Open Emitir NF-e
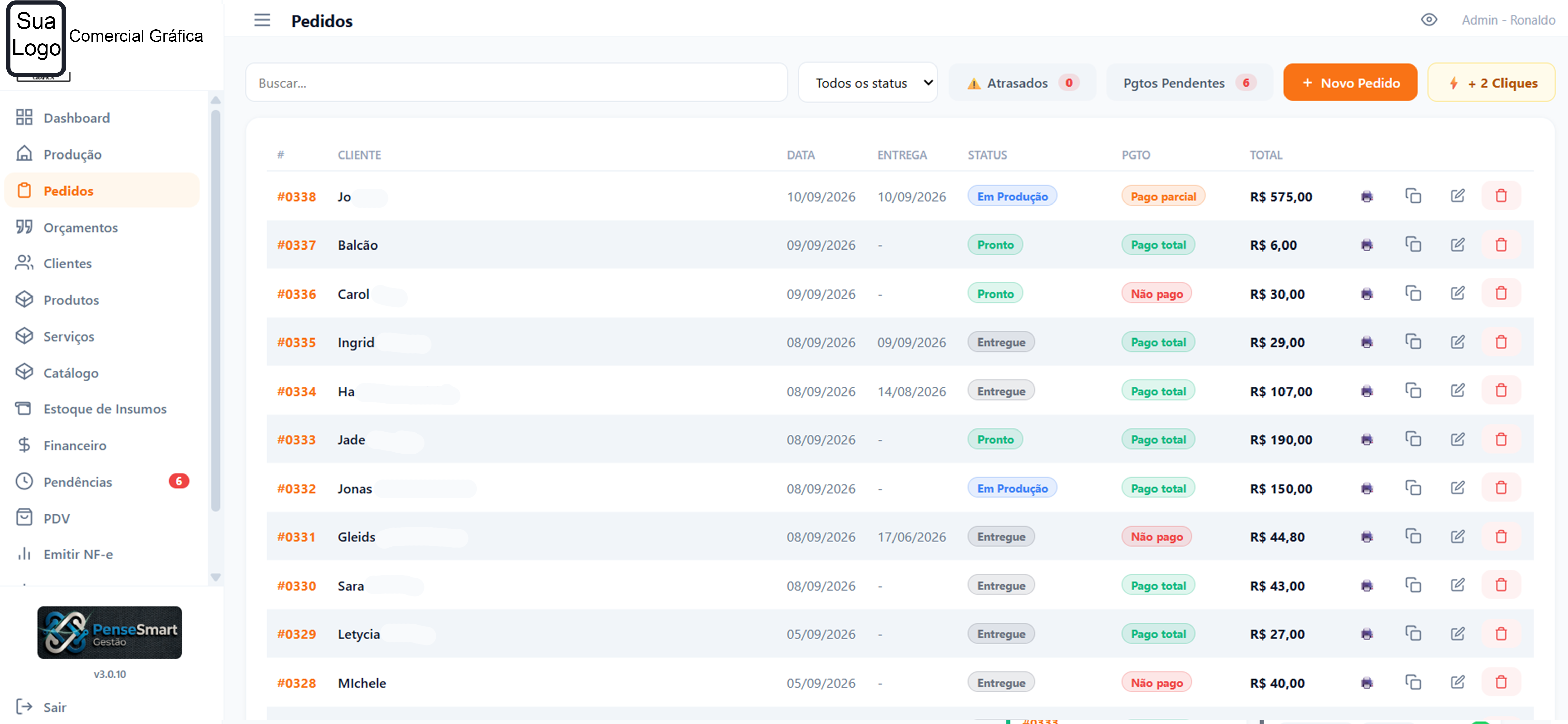The width and height of the screenshot is (1568, 724). pos(102,554)
